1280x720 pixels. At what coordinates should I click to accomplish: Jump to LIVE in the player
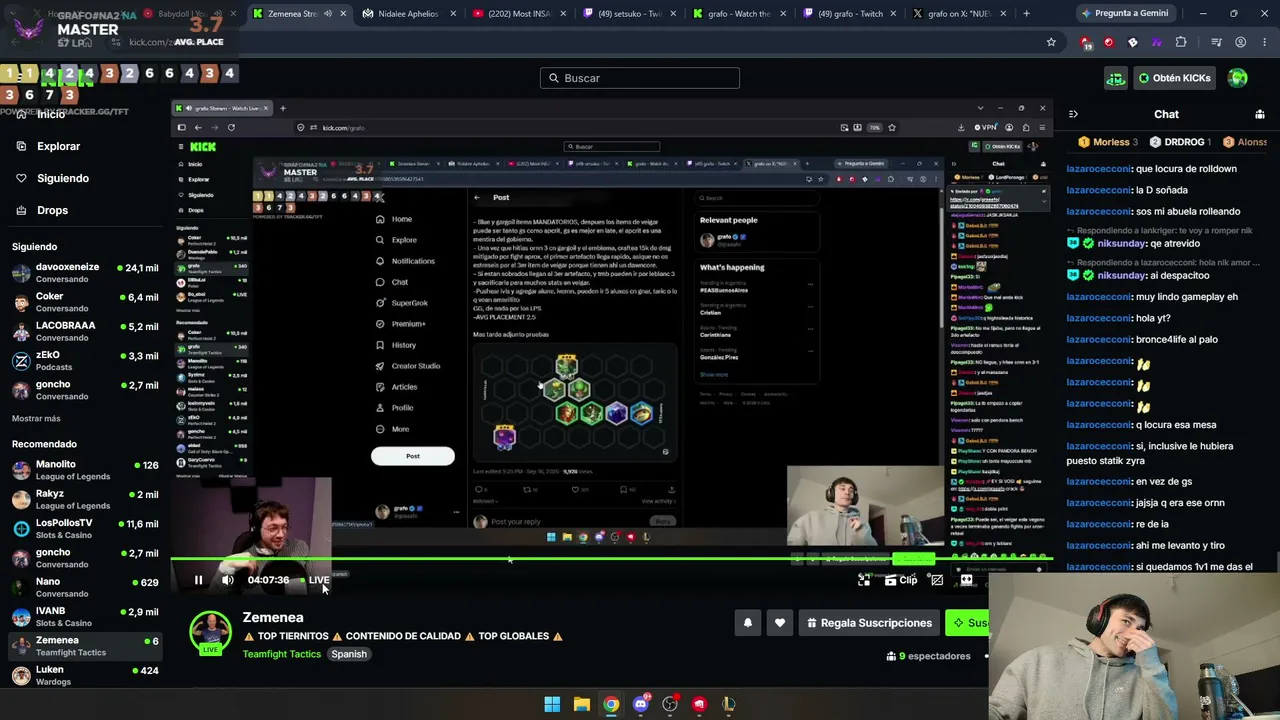pos(316,580)
